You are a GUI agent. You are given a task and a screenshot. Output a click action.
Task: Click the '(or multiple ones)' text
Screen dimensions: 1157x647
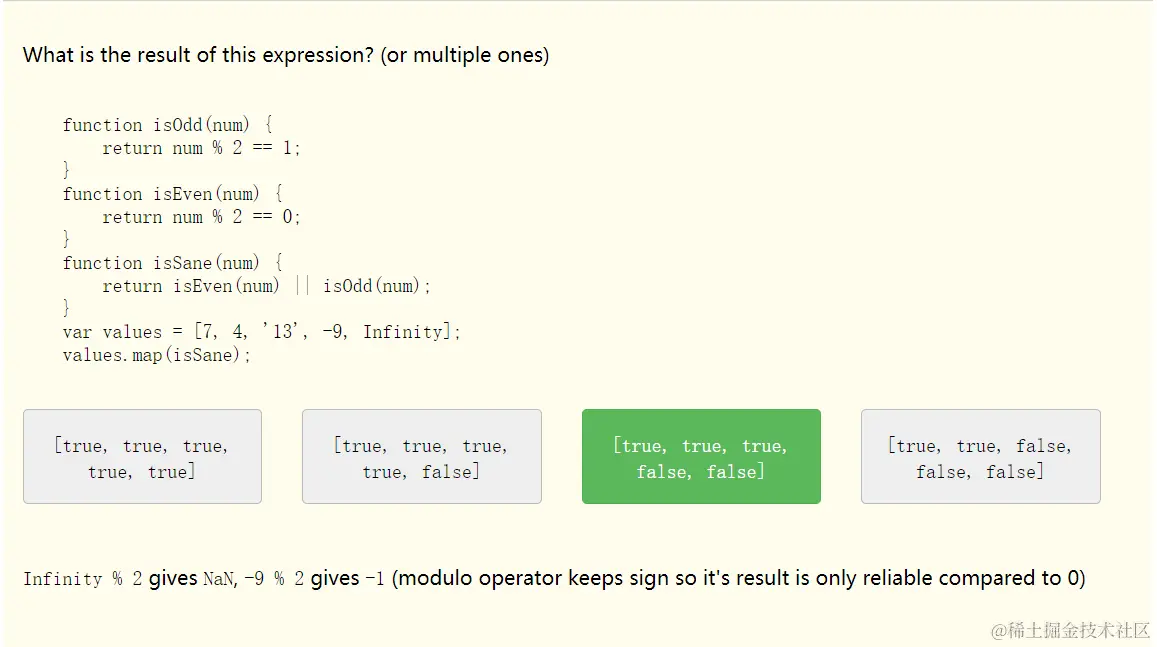[x=465, y=55]
